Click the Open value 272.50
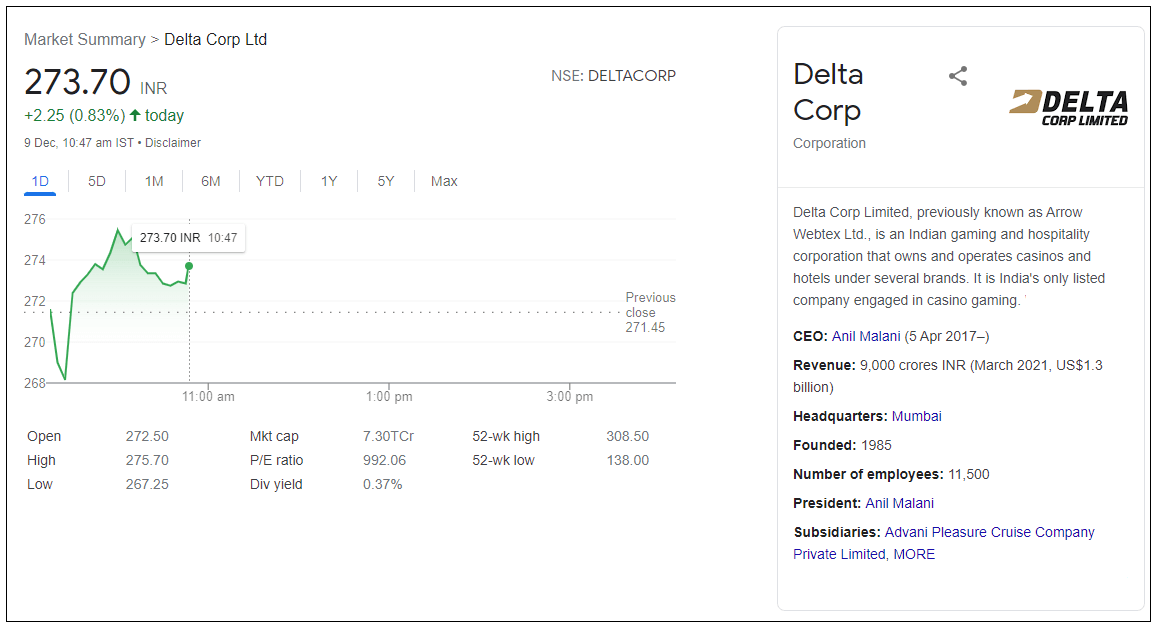The height and width of the screenshot is (627, 1155). pyautogui.click(x=147, y=436)
